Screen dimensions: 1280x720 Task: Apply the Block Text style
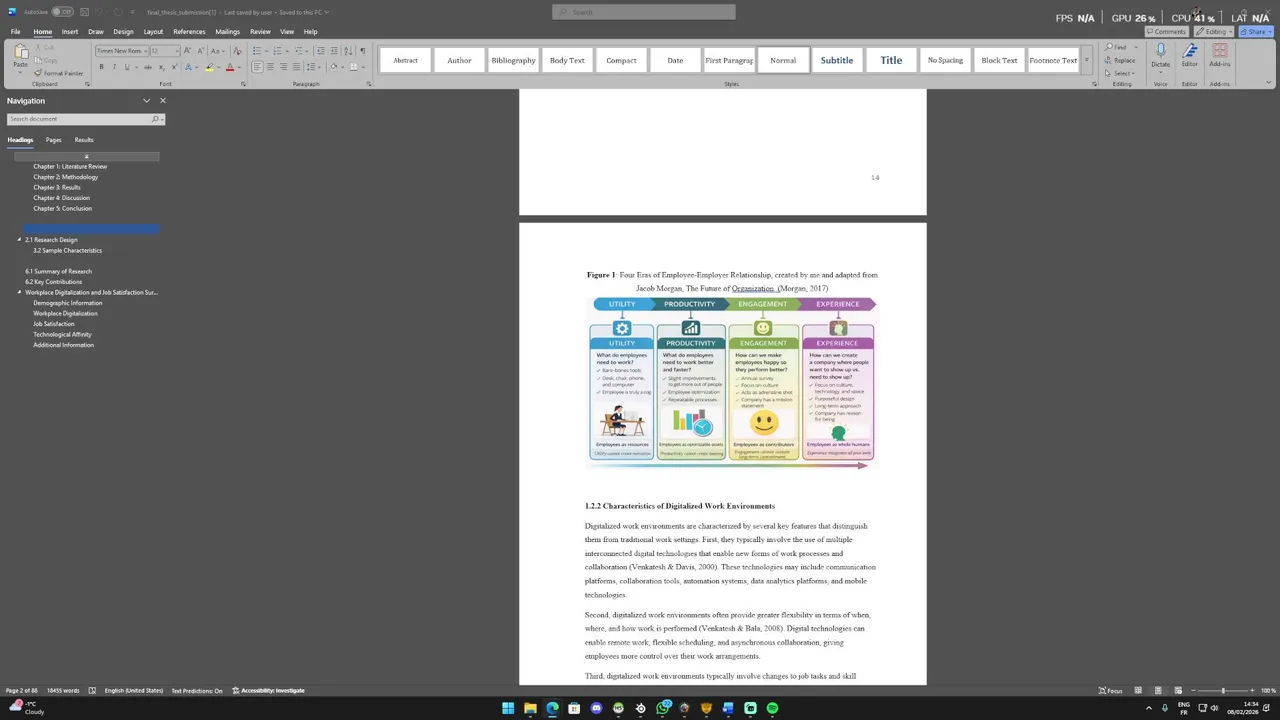click(999, 60)
